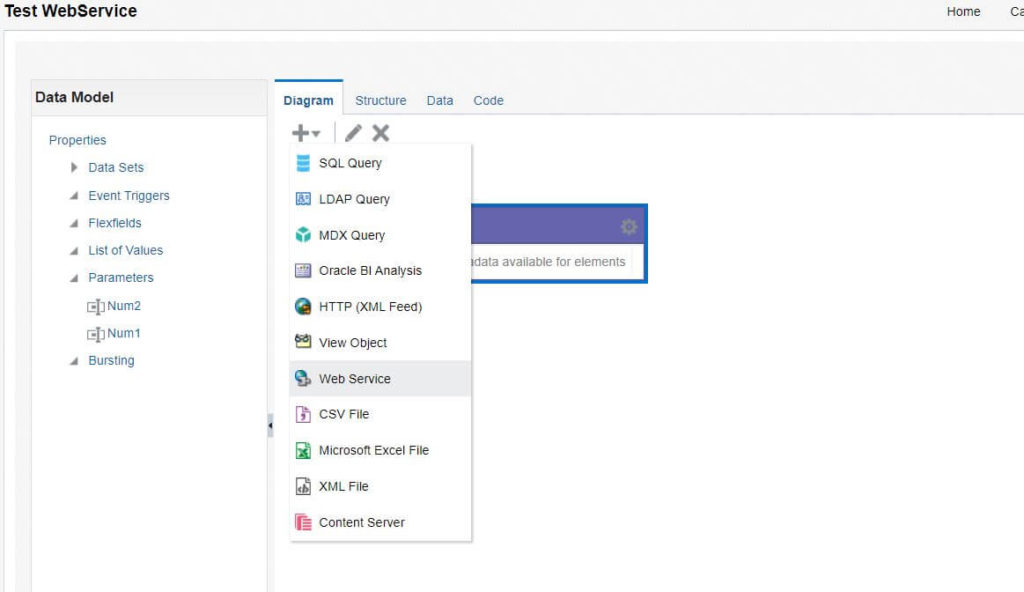Click the HTTP (XML Feed) globe icon
This screenshot has width=1024, height=592.
303,306
